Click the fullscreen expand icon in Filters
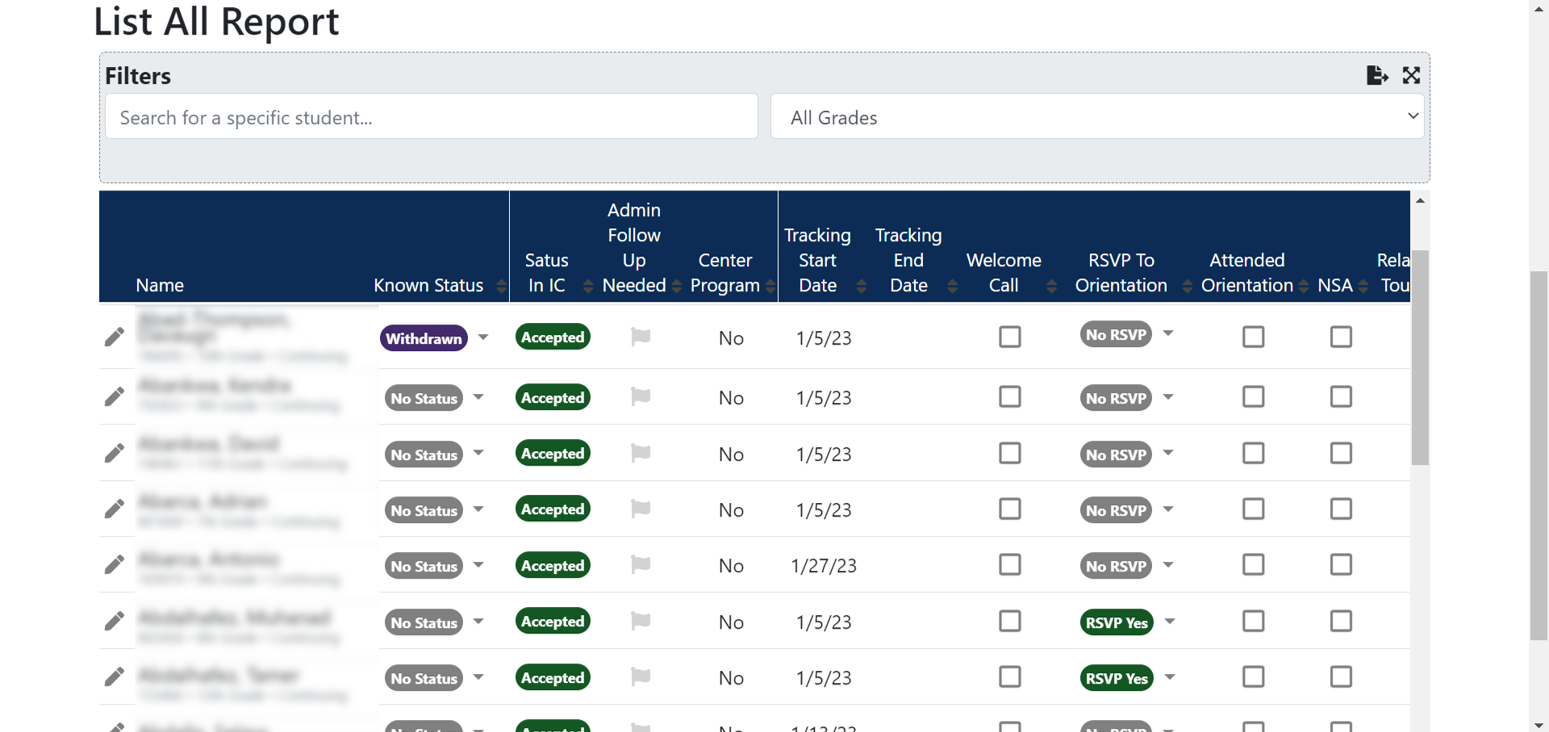 click(1411, 75)
